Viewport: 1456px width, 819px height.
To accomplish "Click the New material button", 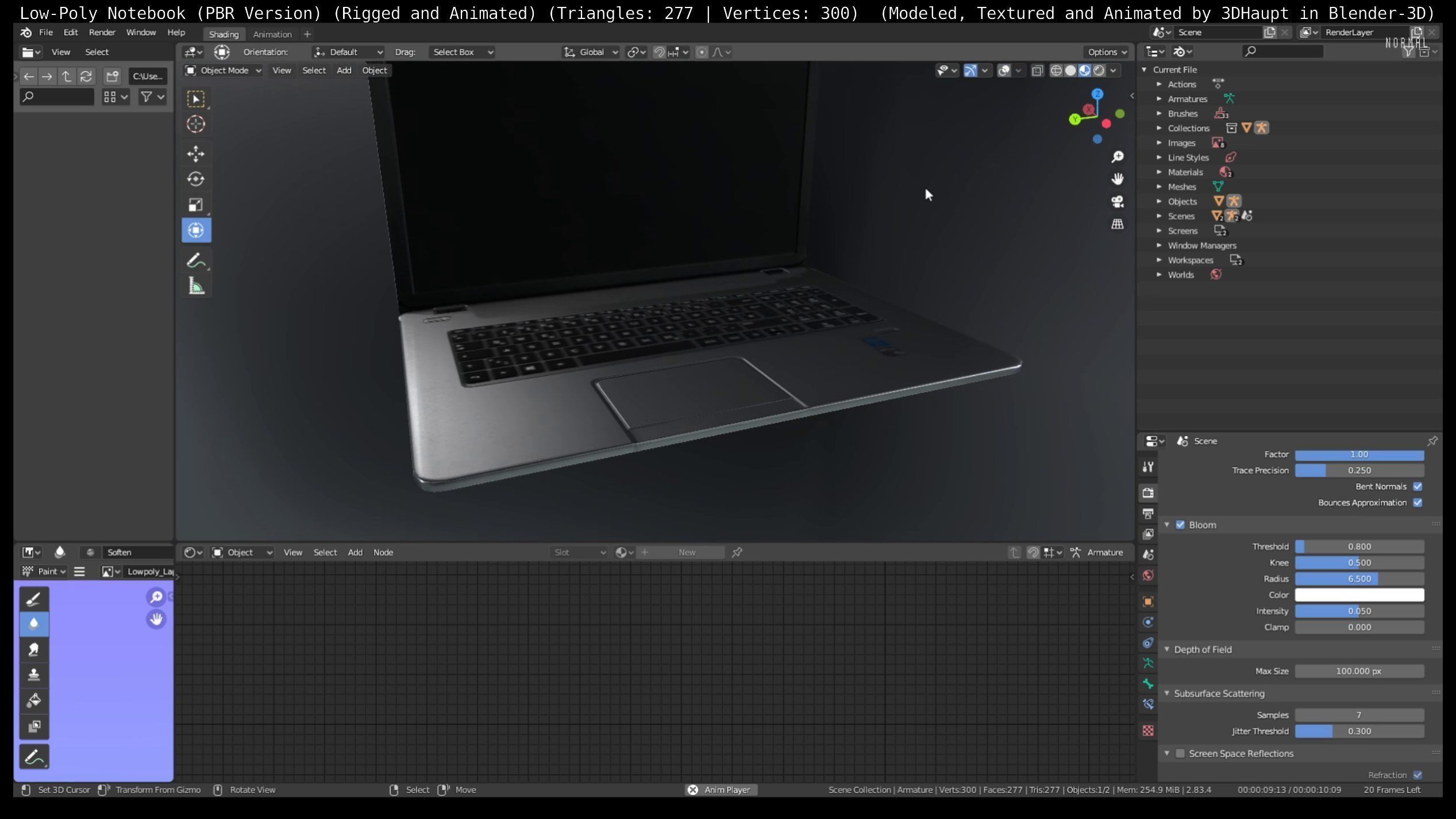I will (x=687, y=552).
